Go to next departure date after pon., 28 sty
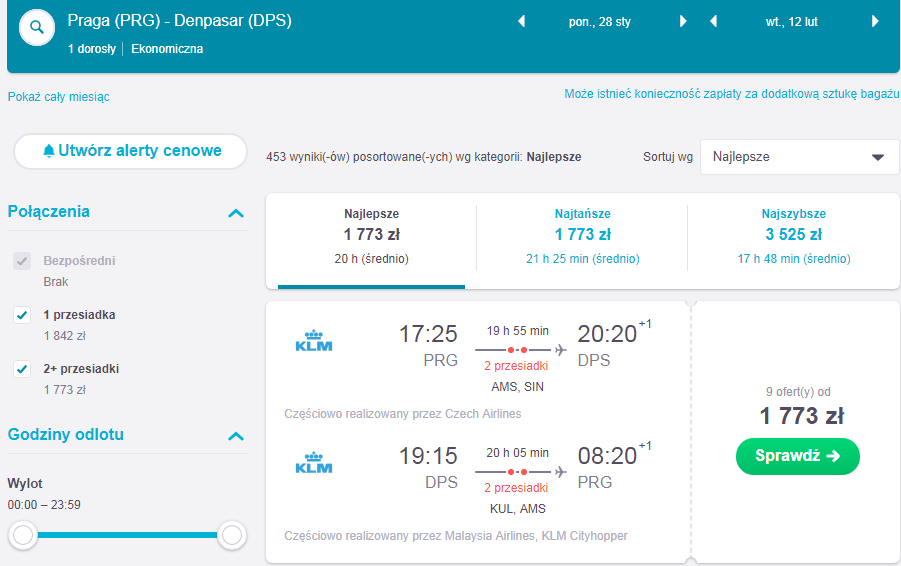Screen dimensions: 901x566 point(683,21)
